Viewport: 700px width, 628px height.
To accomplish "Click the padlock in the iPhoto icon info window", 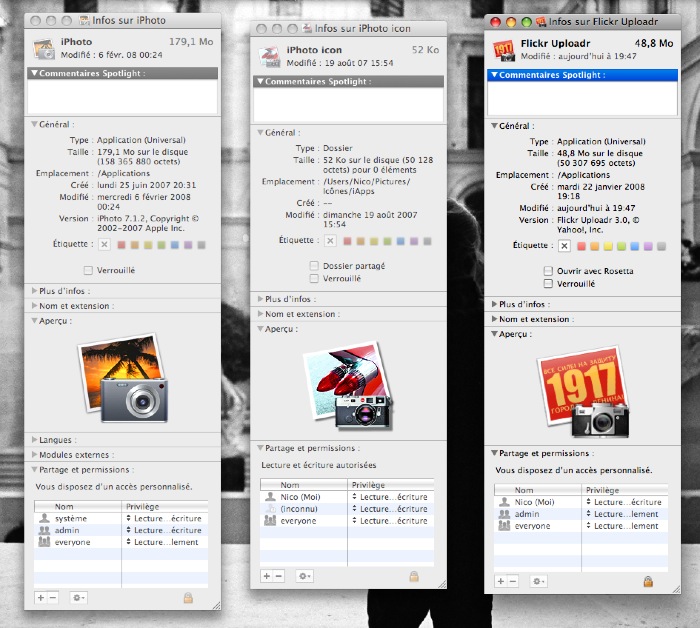I will click(414, 576).
